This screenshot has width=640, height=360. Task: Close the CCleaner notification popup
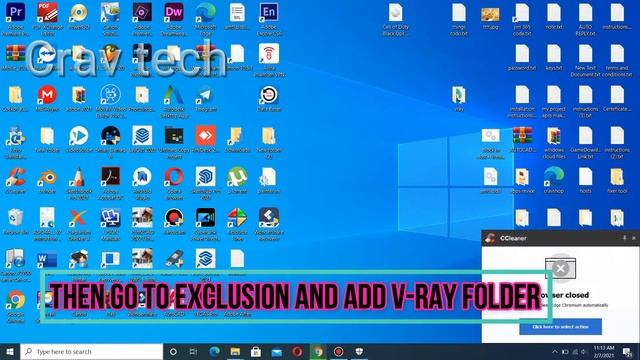pos(634,238)
